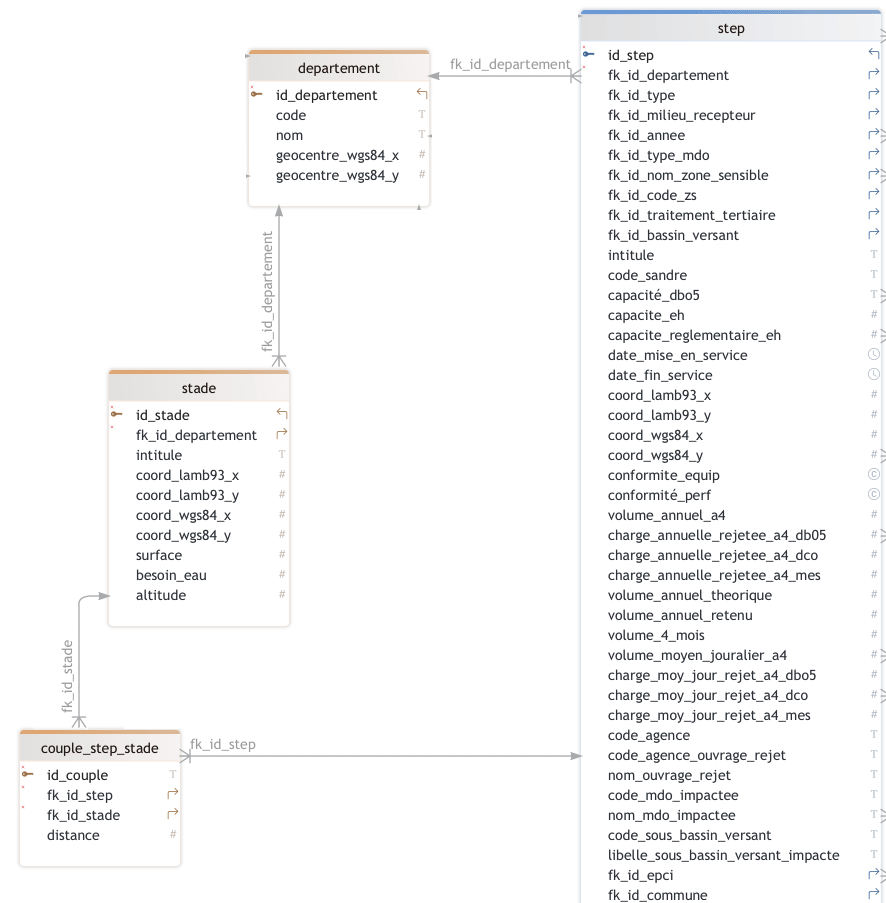
Task: Click the type icon next to conformite_equip
Action: point(873,475)
